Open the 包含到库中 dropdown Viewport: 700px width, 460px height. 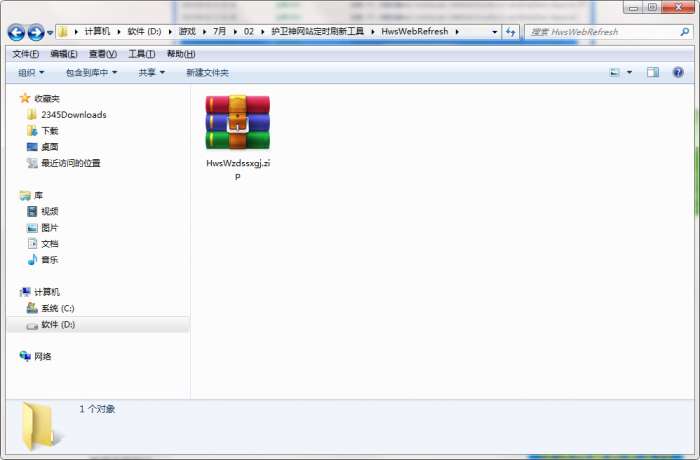point(91,72)
